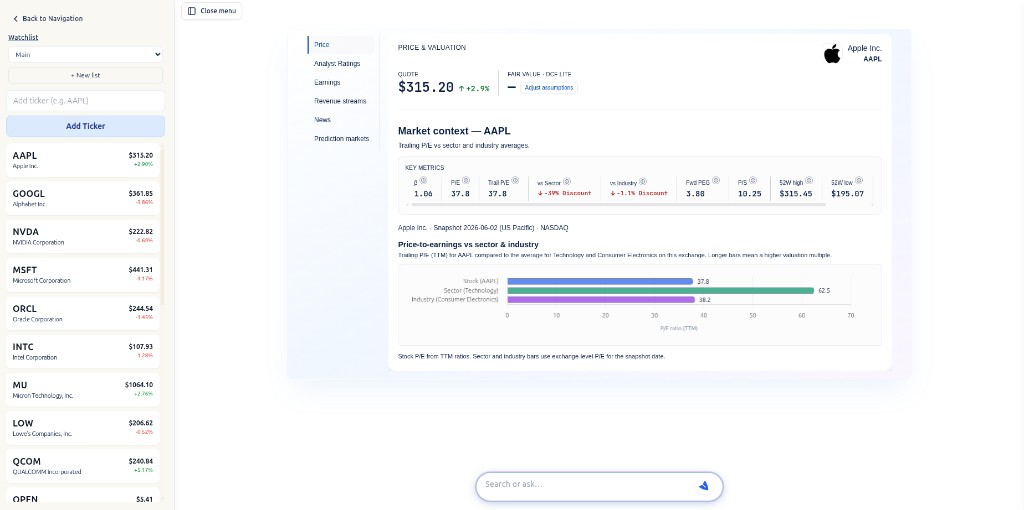Click the vs Industry -1.1% Discount value
Viewport: 1024px width, 510px height.
pos(639,193)
